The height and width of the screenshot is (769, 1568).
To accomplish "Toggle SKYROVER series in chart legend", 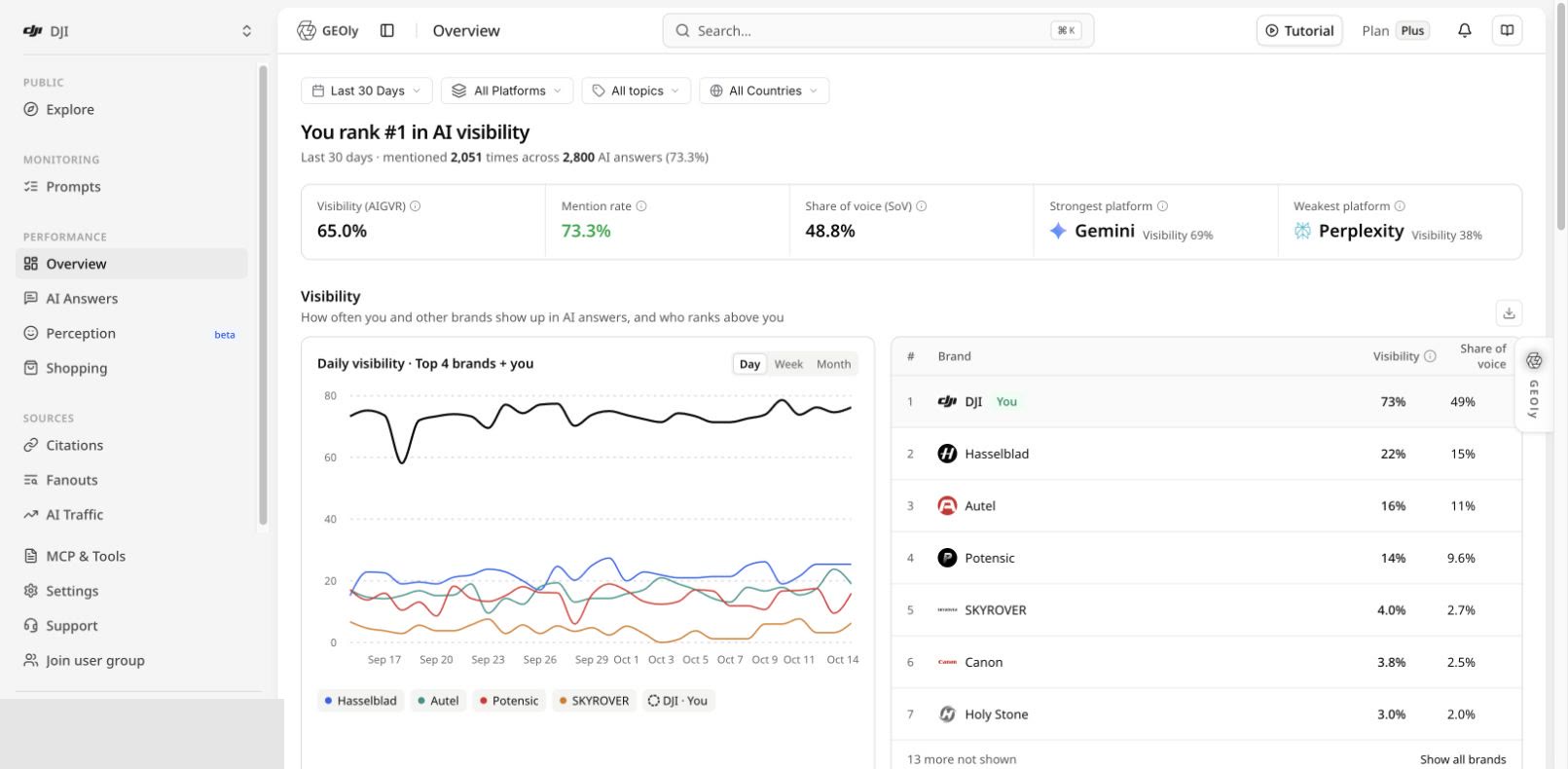I will click(594, 701).
